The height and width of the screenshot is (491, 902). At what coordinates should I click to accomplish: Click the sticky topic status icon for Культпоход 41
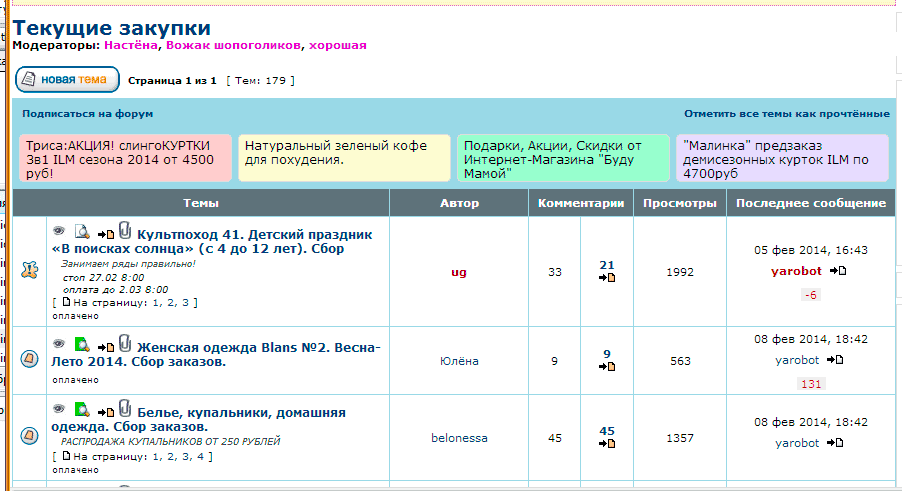click(x=30, y=272)
